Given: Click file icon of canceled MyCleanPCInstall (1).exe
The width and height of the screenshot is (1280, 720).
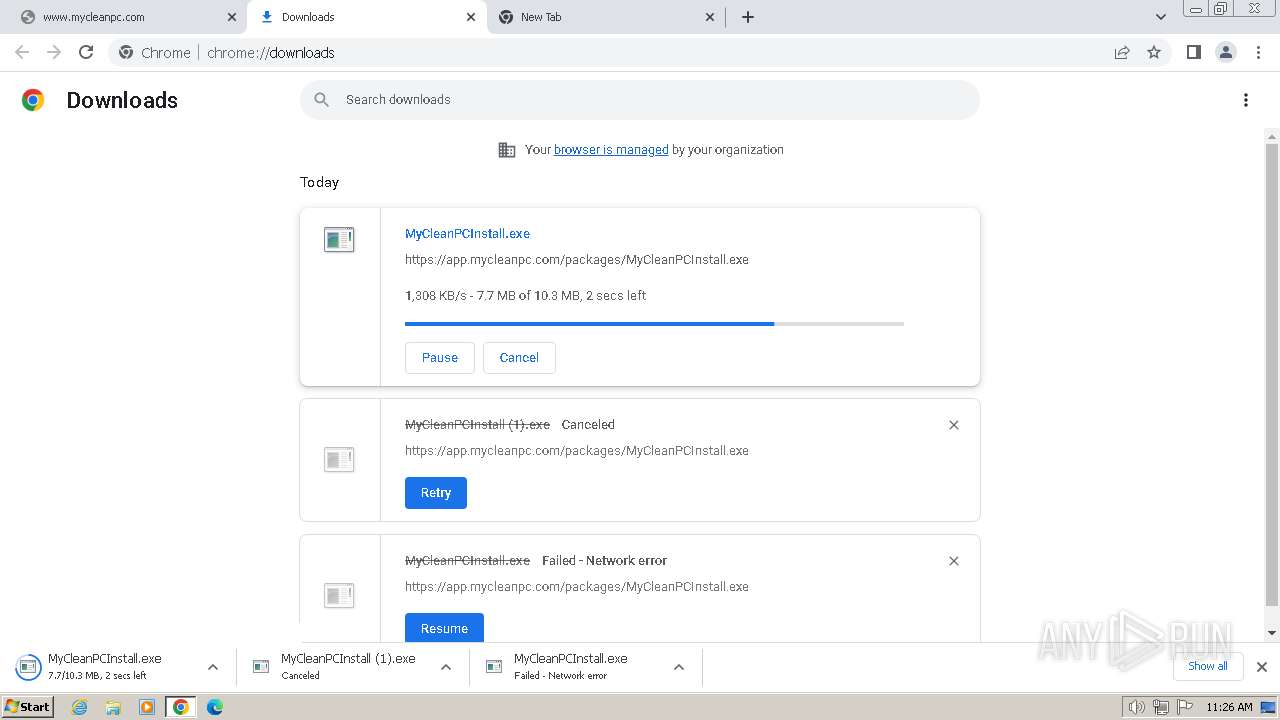Looking at the screenshot, I should [x=339, y=459].
